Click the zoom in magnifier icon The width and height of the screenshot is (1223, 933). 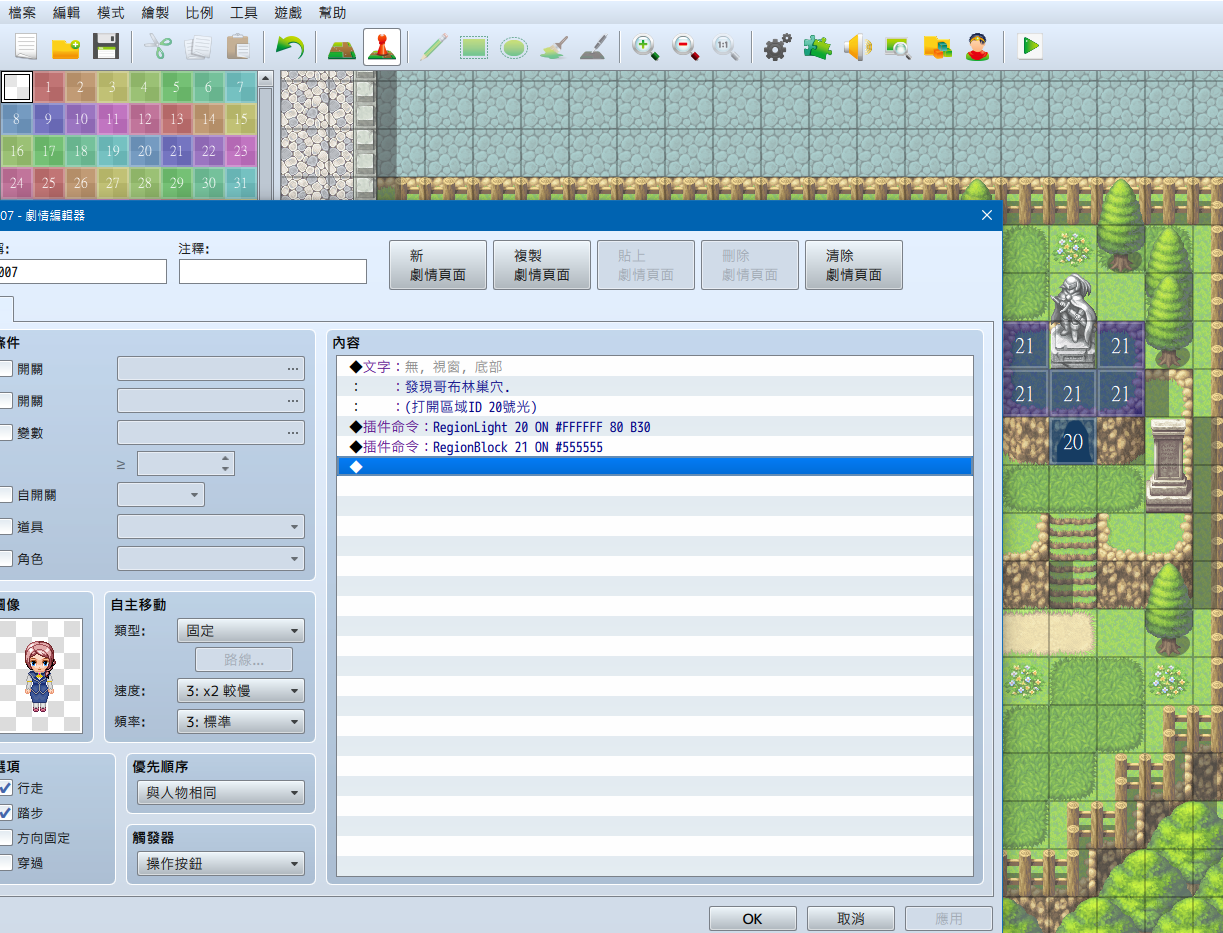coord(646,47)
